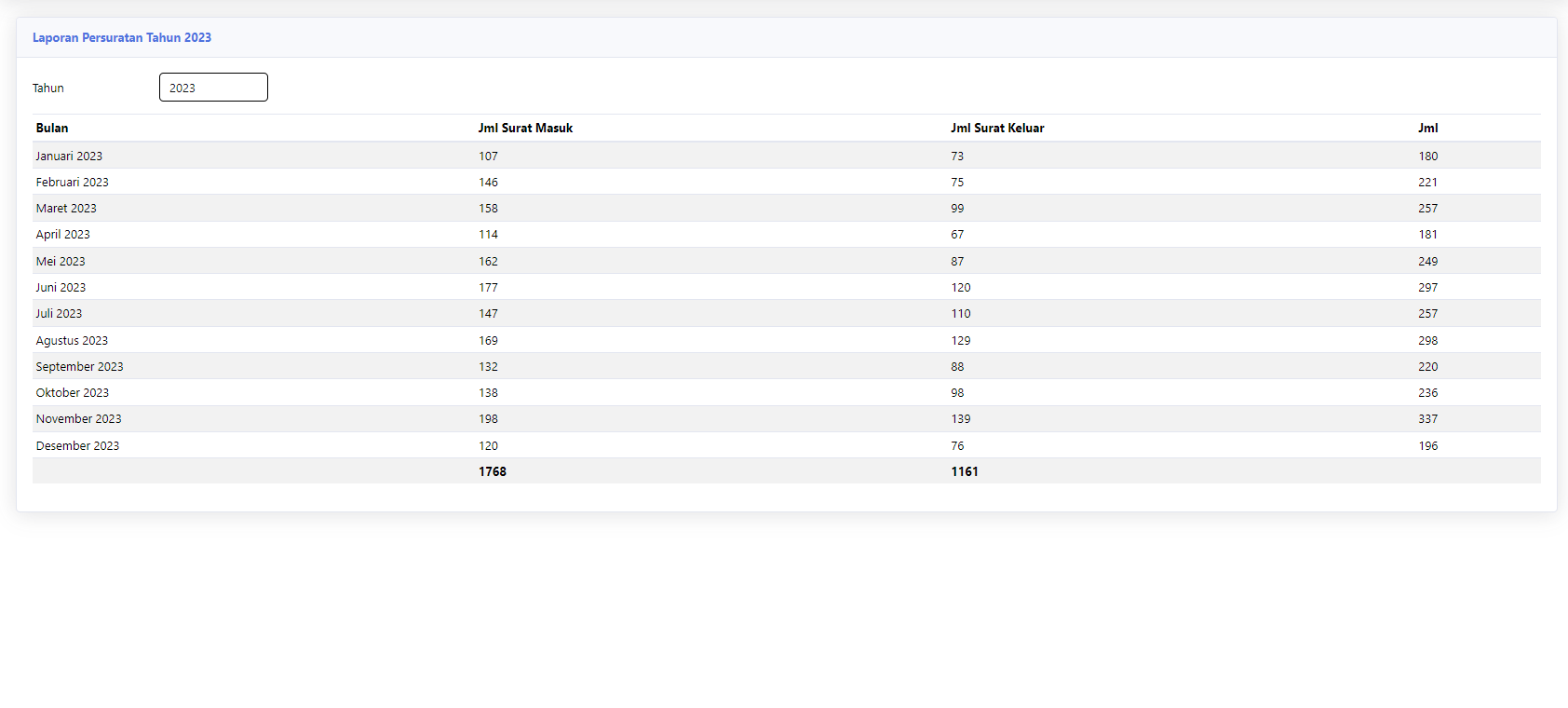
Task: Click the Jml Surat Keluar column header
Action: pos(997,129)
